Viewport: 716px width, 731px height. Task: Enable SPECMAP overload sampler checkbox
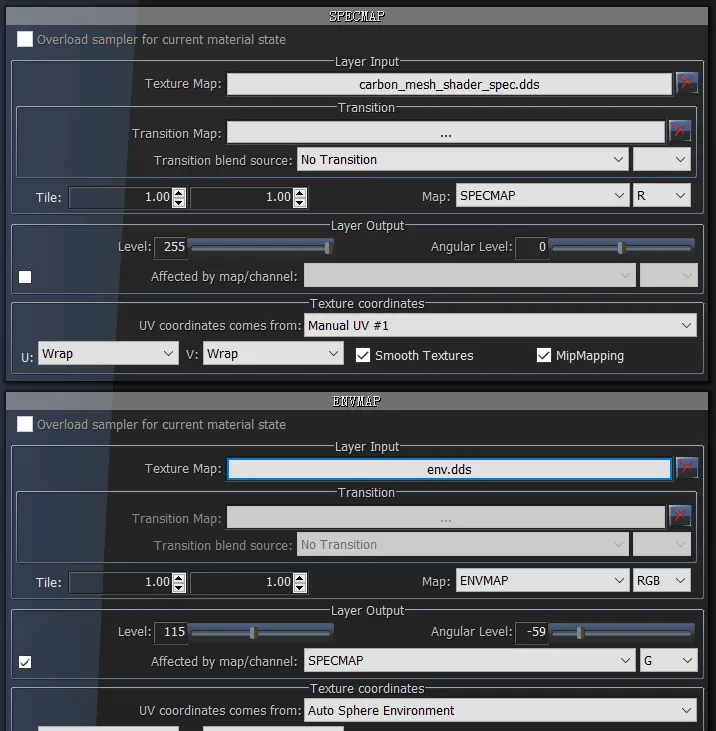coord(25,40)
